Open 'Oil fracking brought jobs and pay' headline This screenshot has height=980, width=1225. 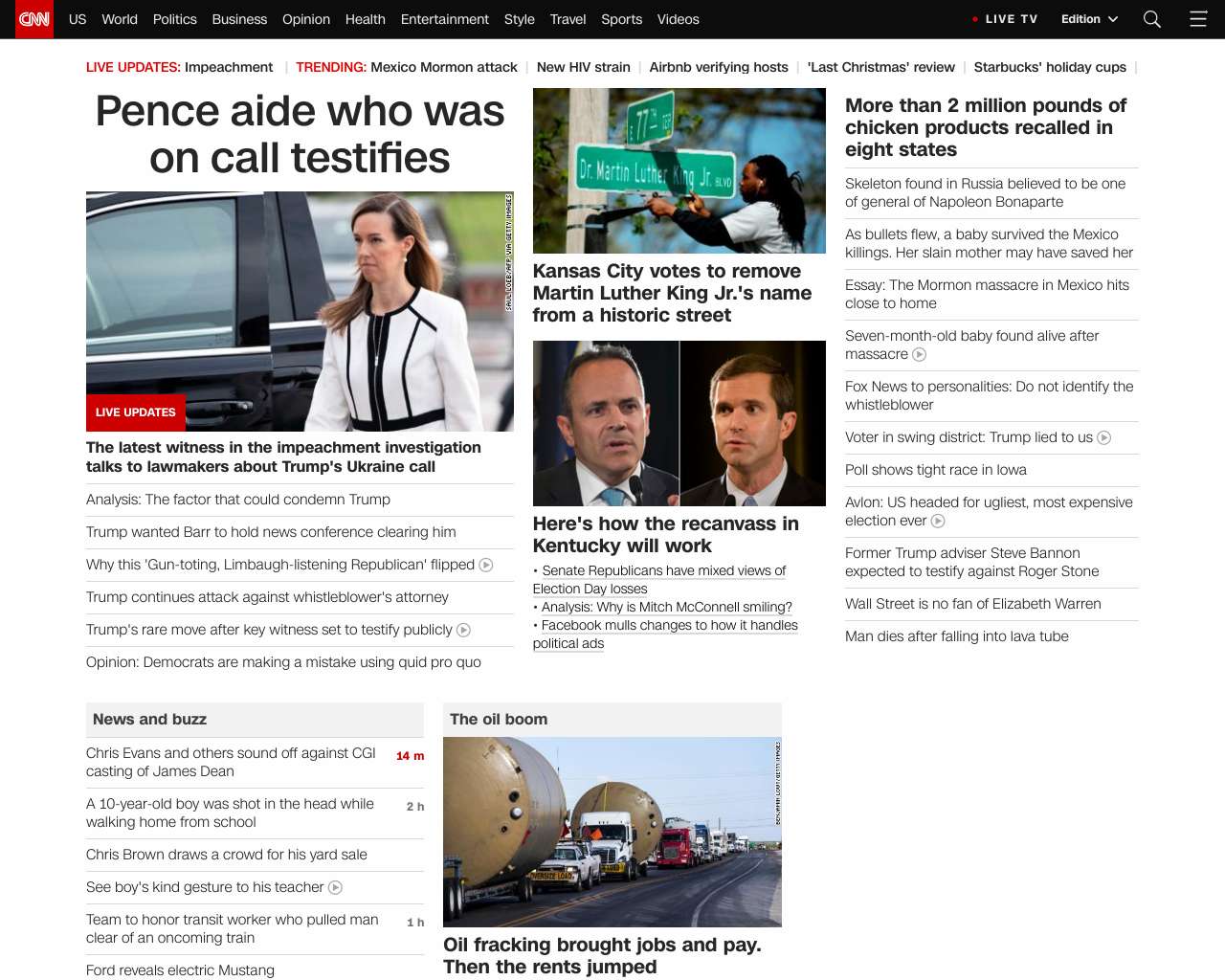[602, 955]
